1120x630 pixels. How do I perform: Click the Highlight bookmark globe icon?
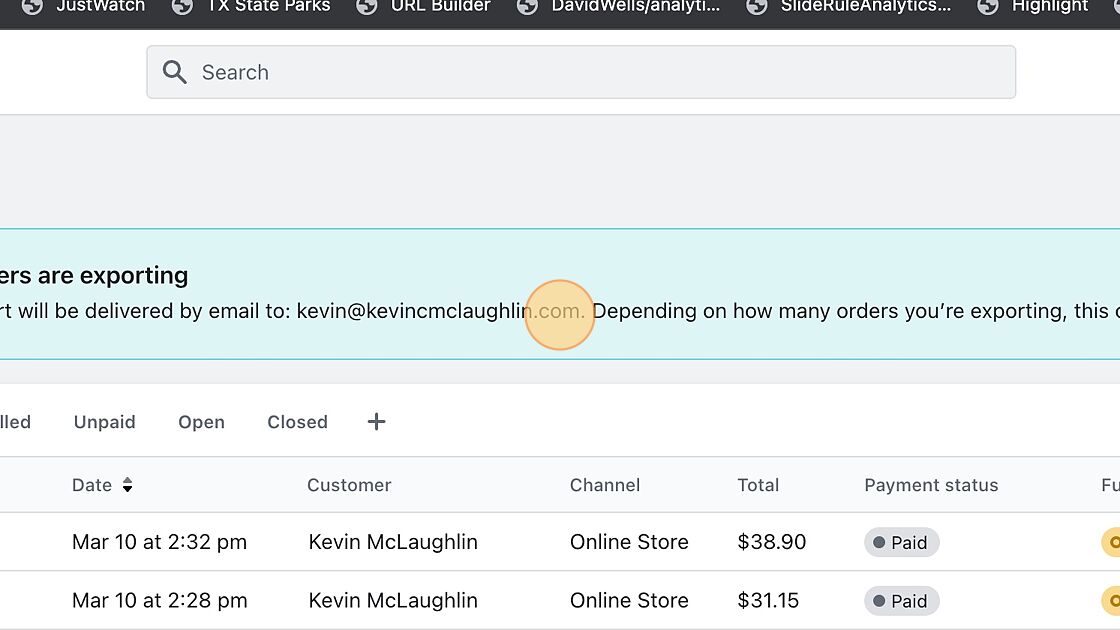click(988, 7)
